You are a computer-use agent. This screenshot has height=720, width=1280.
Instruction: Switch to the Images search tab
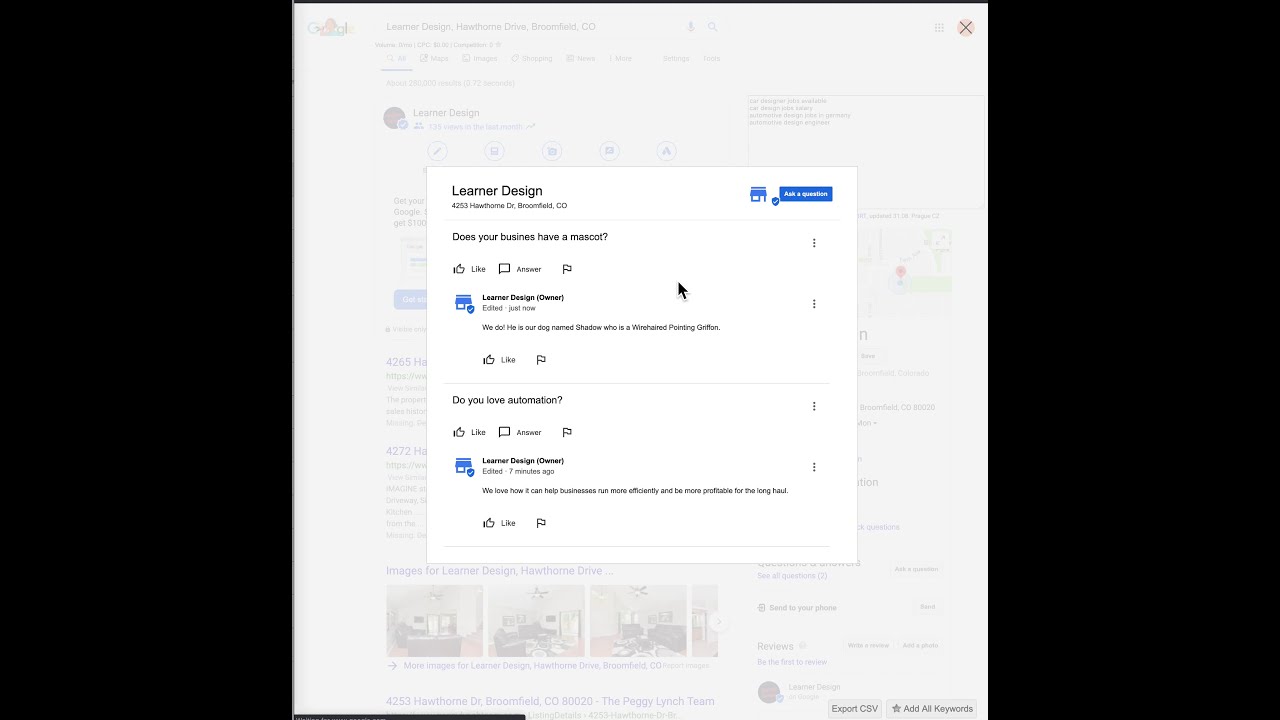pos(480,59)
